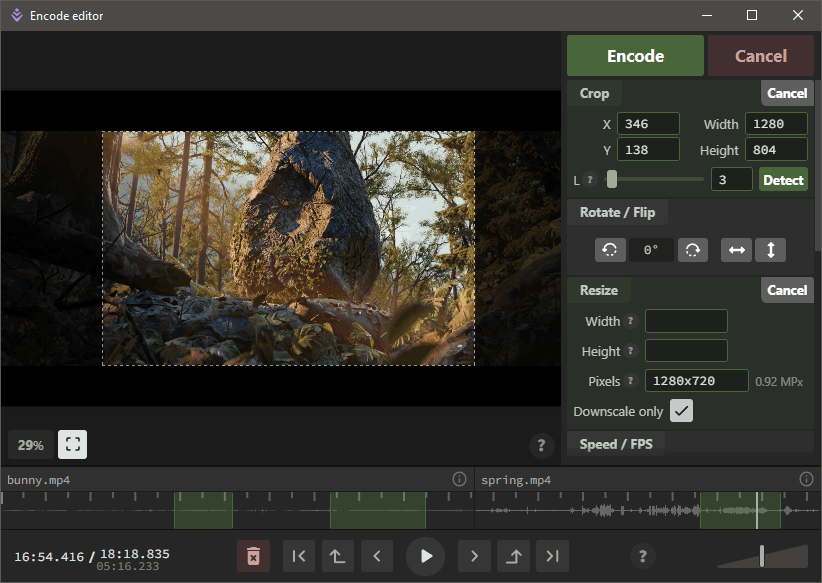Viewport: 822px width, 583px height.
Task: Jump to the start of the timeline
Action: (298, 556)
